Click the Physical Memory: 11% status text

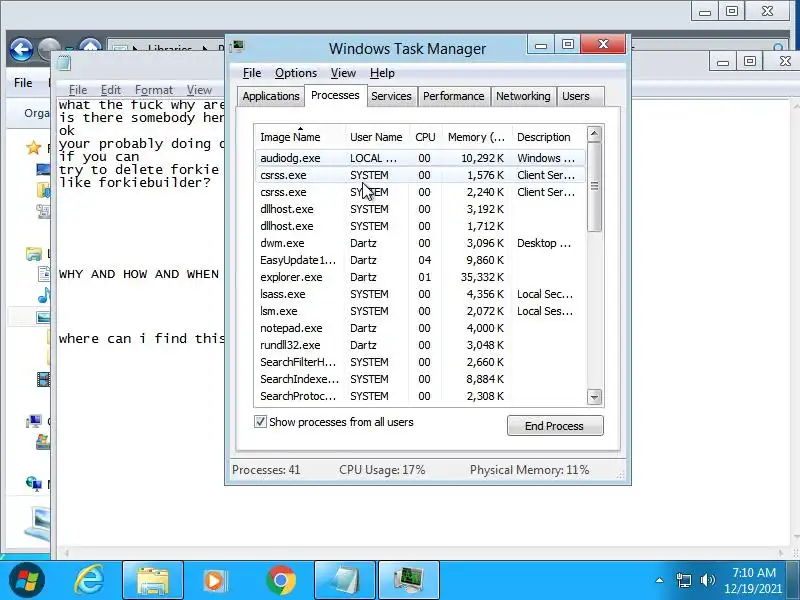tap(530, 470)
